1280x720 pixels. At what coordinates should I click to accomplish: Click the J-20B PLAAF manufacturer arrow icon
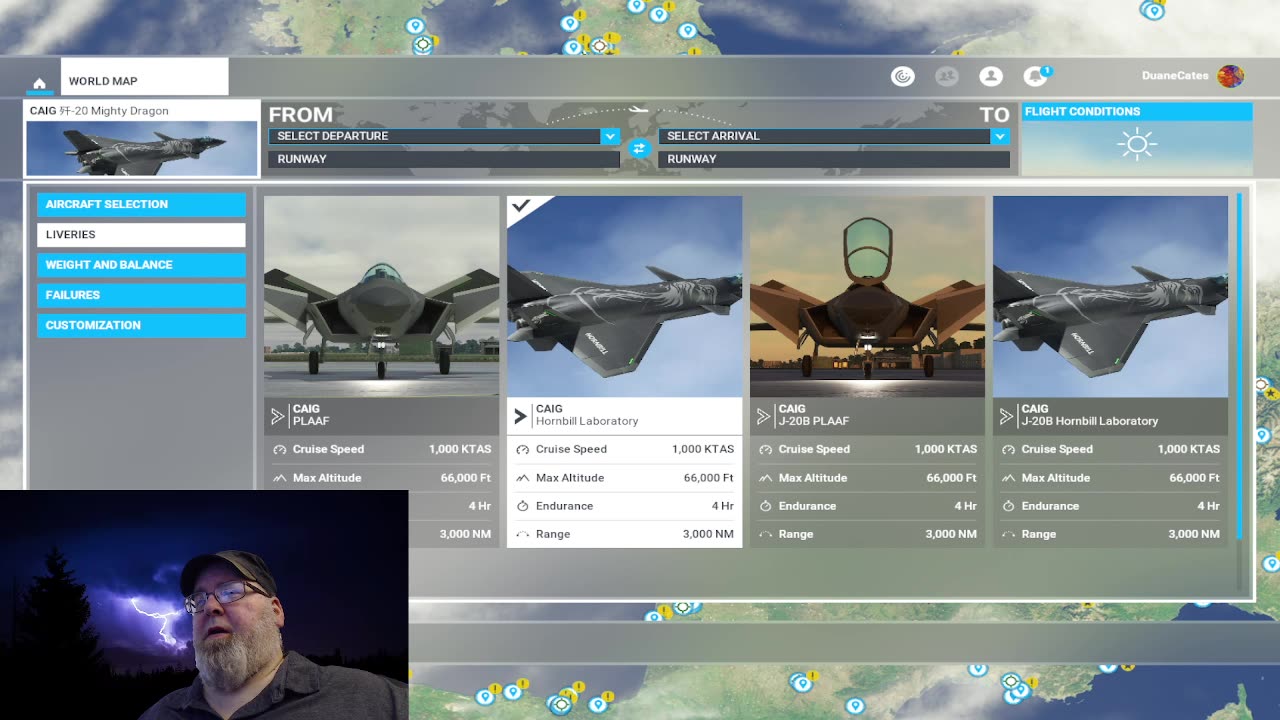coord(764,416)
